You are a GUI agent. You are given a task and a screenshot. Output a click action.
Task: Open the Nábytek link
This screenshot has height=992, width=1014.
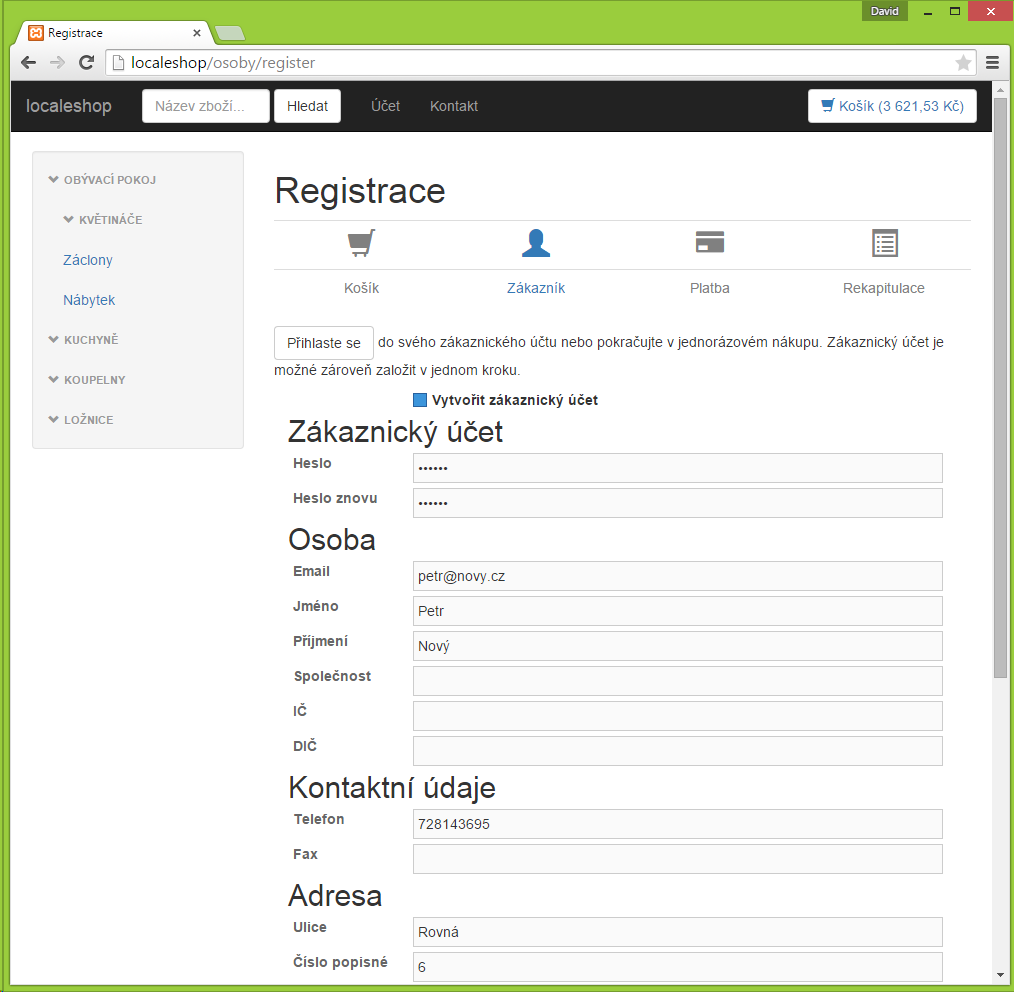coord(89,300)
